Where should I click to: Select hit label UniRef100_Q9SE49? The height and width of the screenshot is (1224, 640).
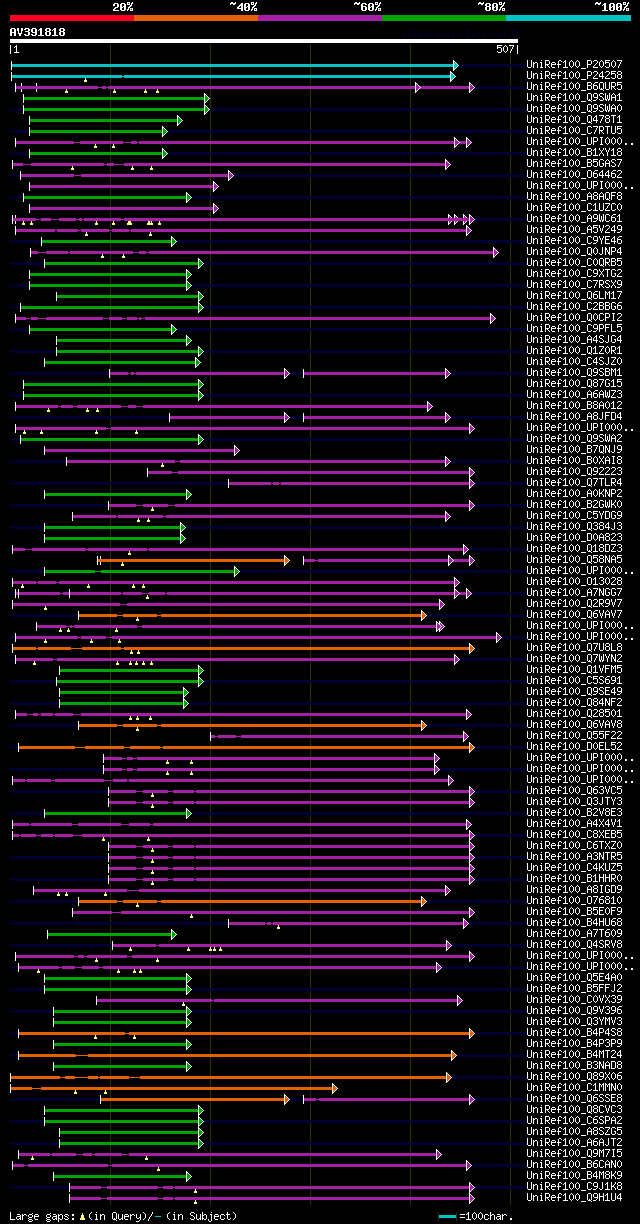pos(574,691)
